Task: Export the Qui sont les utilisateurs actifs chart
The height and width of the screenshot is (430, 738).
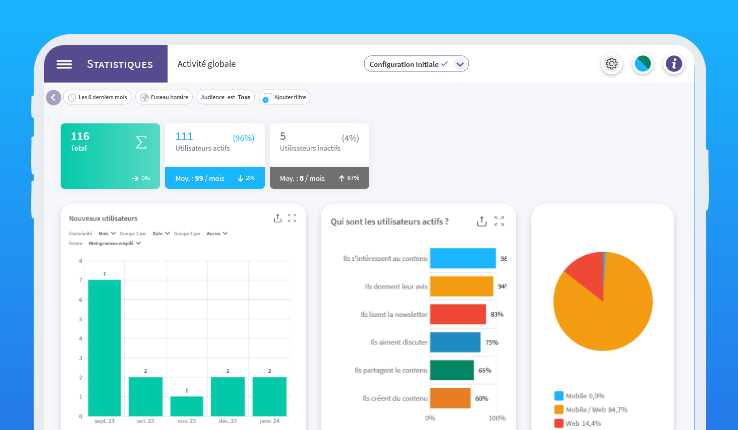Action: 481,221
